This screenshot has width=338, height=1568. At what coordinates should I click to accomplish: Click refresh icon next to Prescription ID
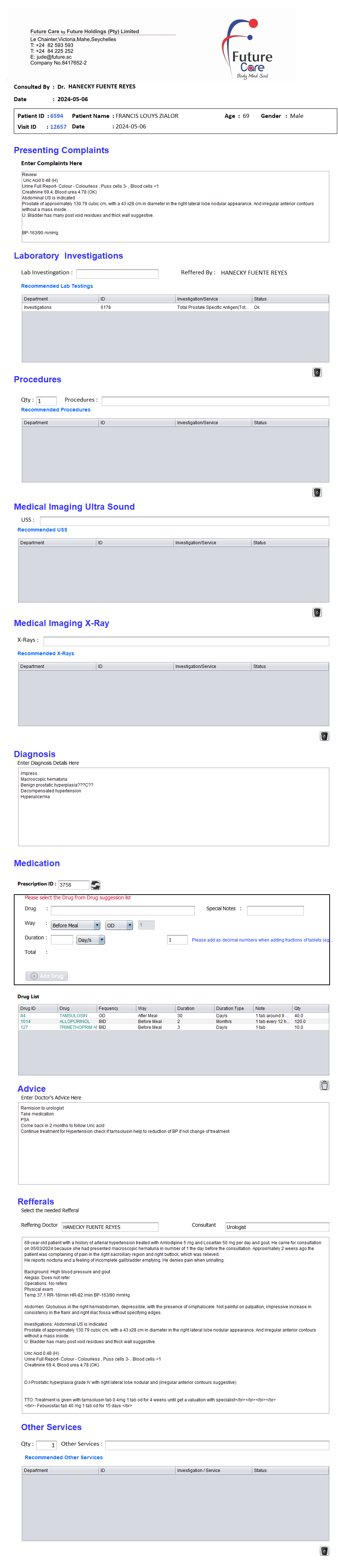pyautogui.click(x=96, y=885)
